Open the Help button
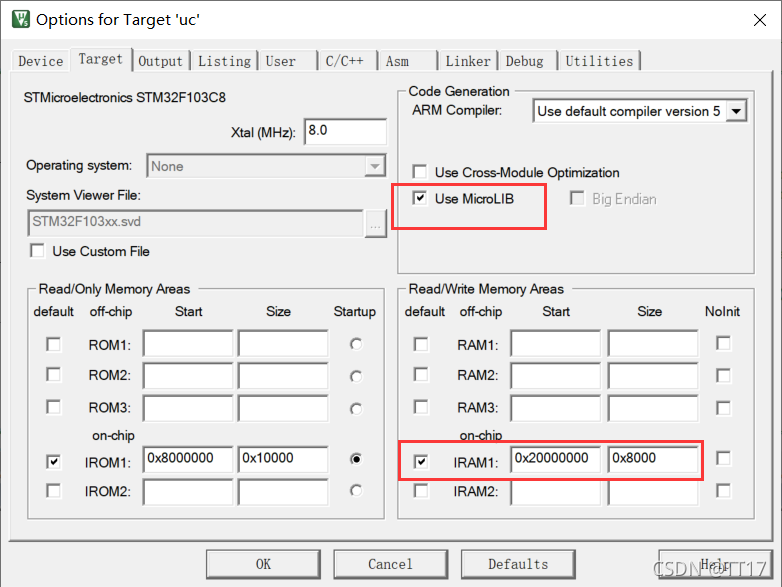This screenshot has width=782, height=587. point(715,564)
